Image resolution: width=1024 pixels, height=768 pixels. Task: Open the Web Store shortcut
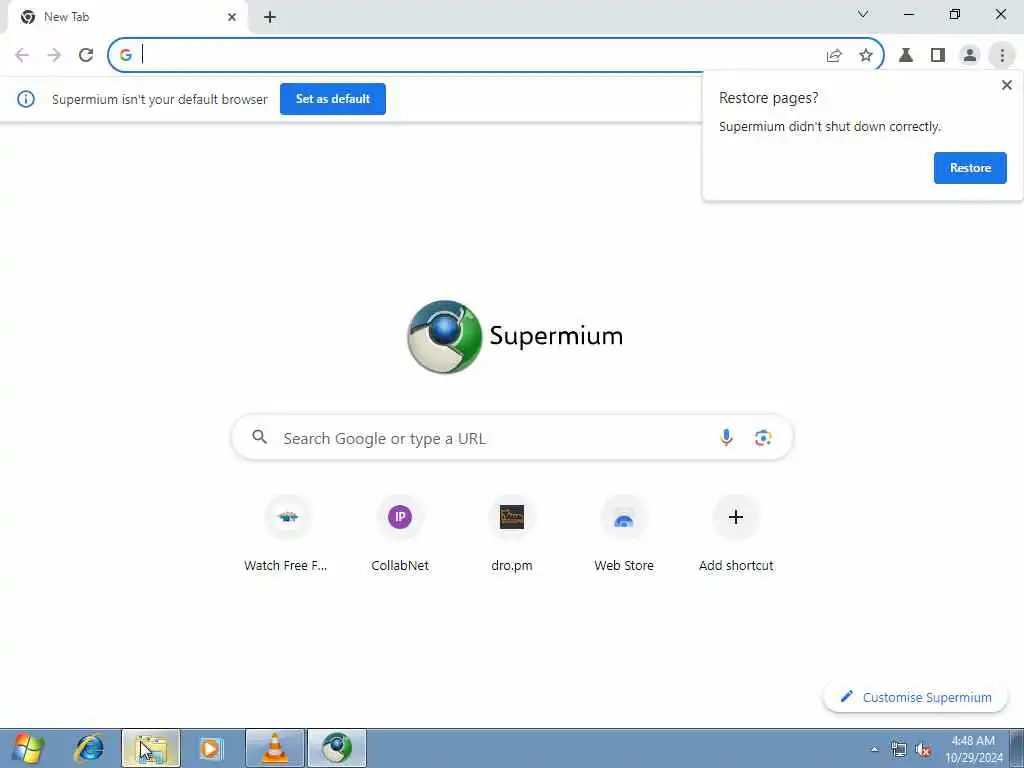[624, 534]
